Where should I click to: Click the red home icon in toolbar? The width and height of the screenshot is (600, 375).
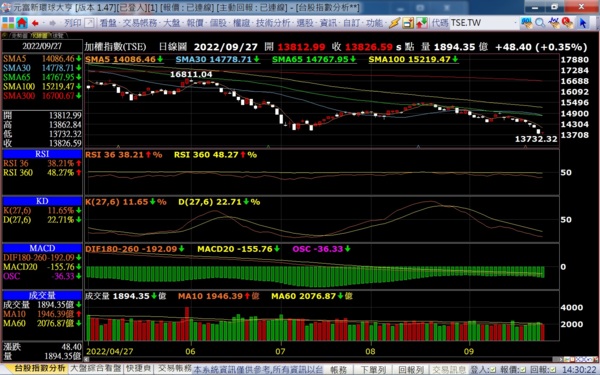[x=22, y=23]
